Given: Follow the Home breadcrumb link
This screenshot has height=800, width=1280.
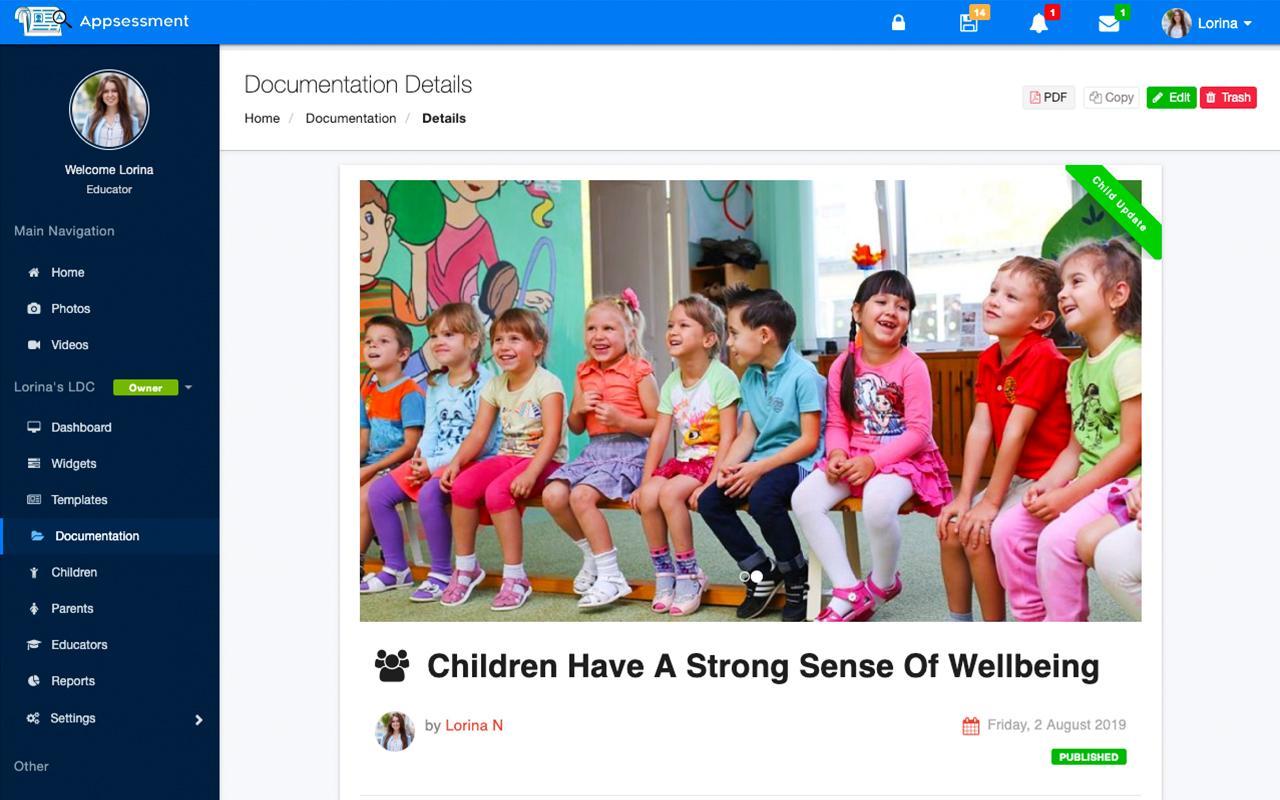Looking at the screenshot, I should (x=262, y=118).
